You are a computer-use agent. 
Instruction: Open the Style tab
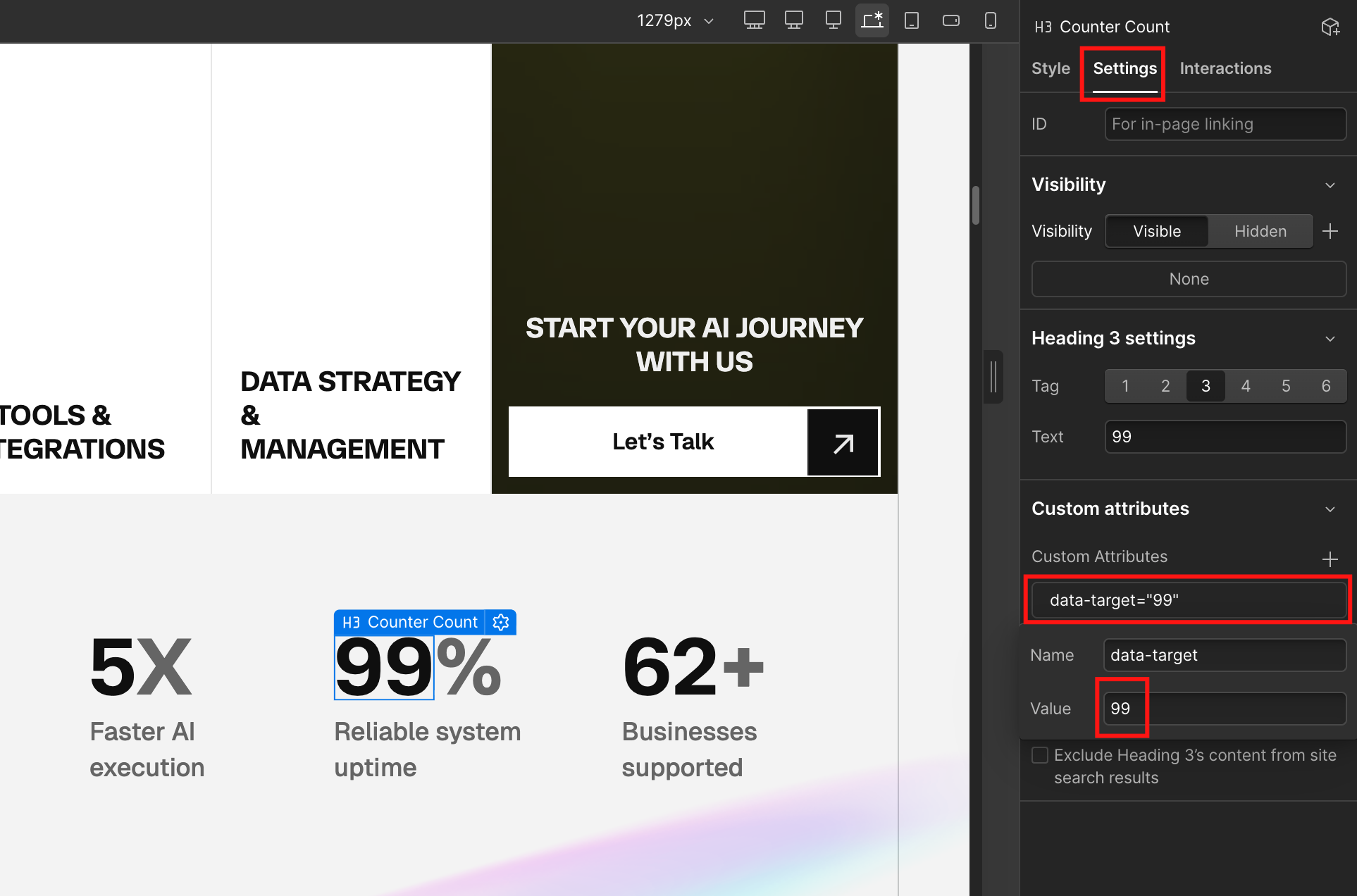[1051, 68]
